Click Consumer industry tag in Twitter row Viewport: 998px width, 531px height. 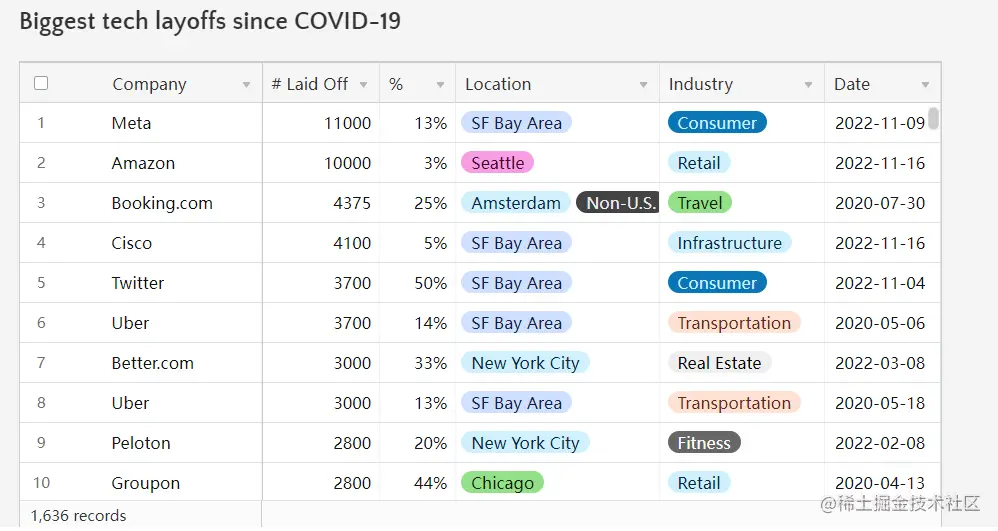(x=717, y=283)
